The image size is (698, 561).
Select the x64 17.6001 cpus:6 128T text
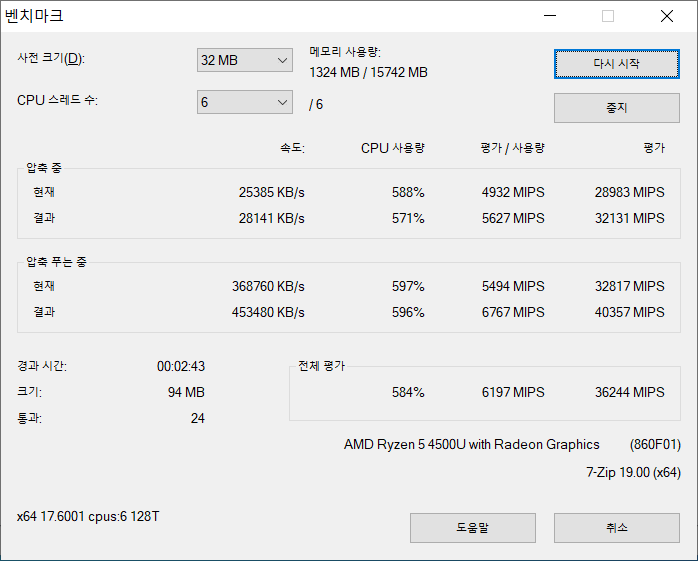[88, 516]
